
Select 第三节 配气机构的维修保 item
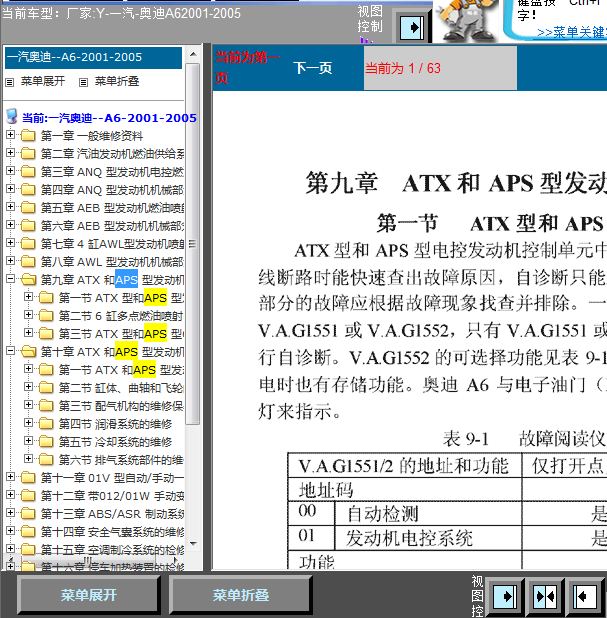coord(121,406)
